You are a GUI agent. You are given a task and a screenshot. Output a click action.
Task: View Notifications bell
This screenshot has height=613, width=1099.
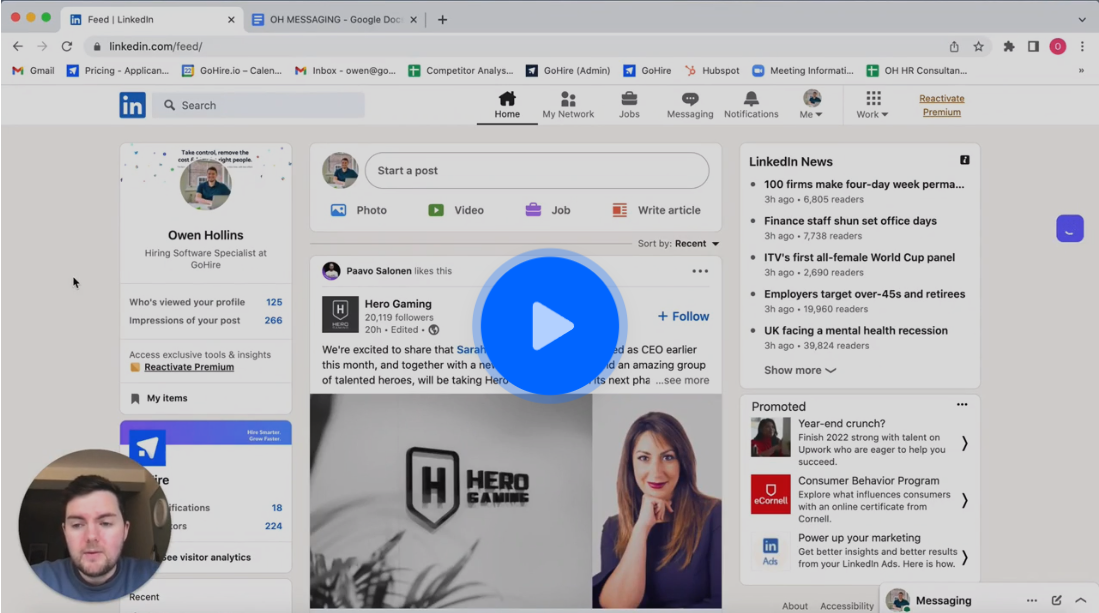[751, 105]
